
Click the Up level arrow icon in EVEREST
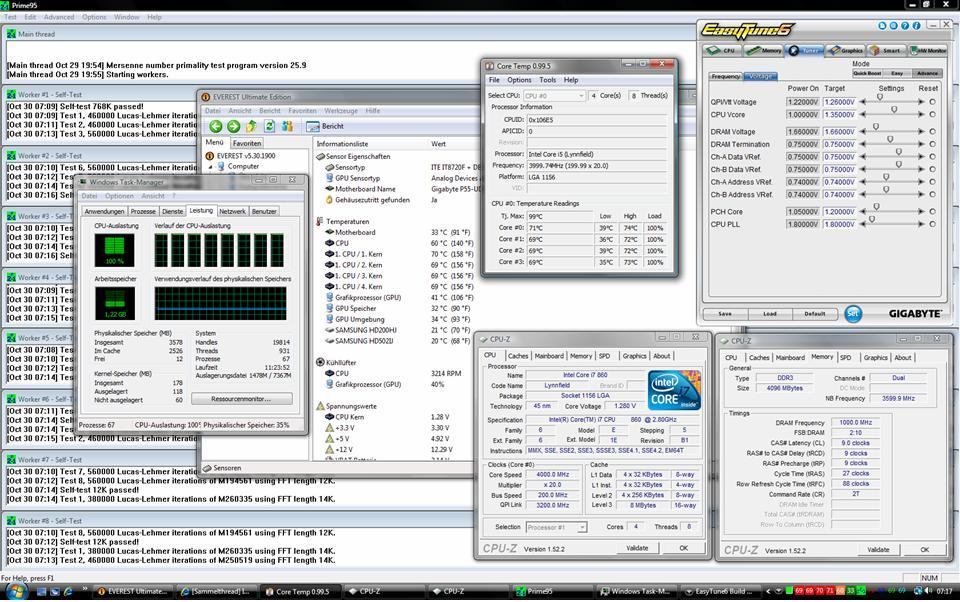[x=251, y=126]
